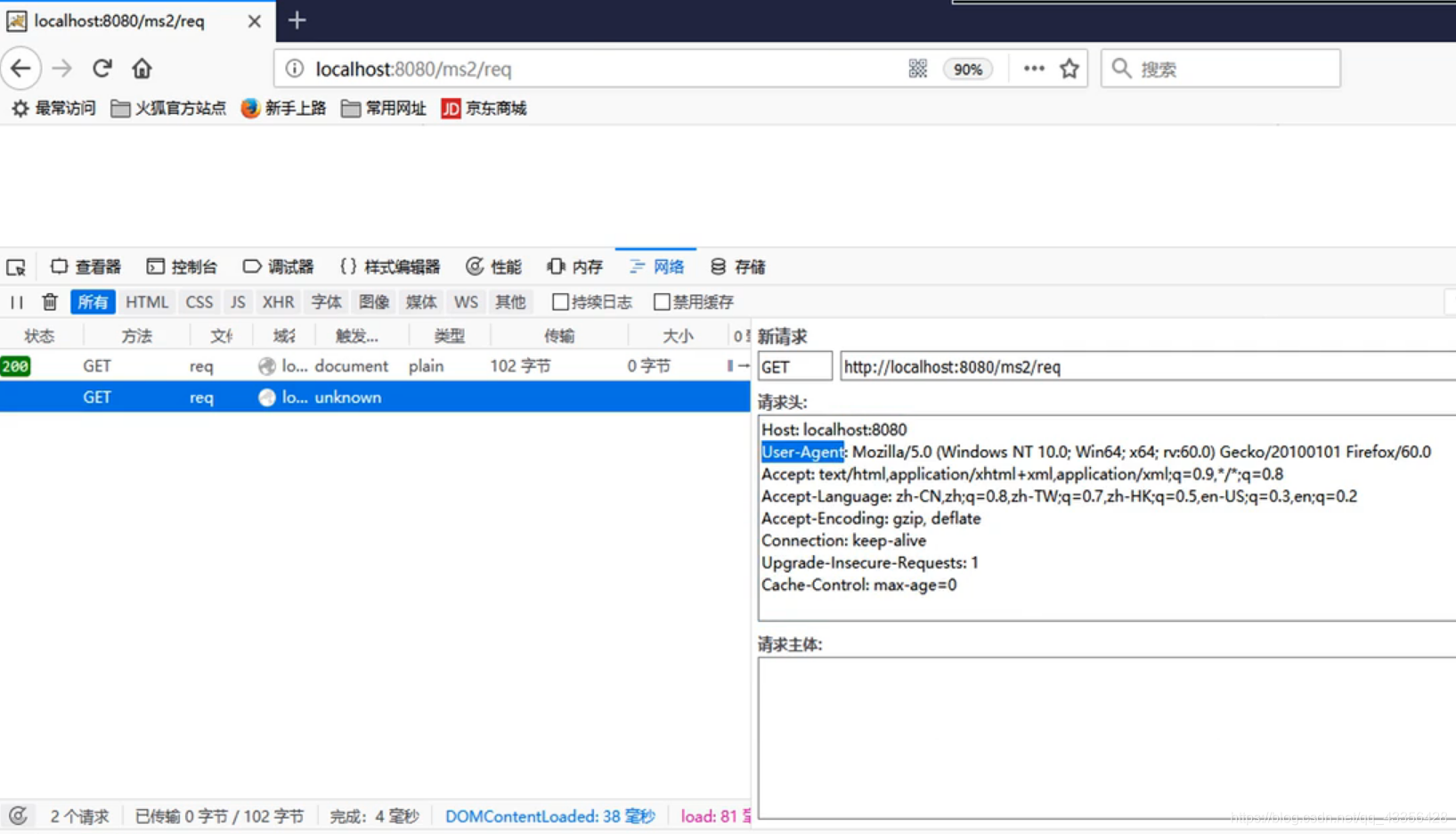Sort by the 大小 column header

click(677, 336)
